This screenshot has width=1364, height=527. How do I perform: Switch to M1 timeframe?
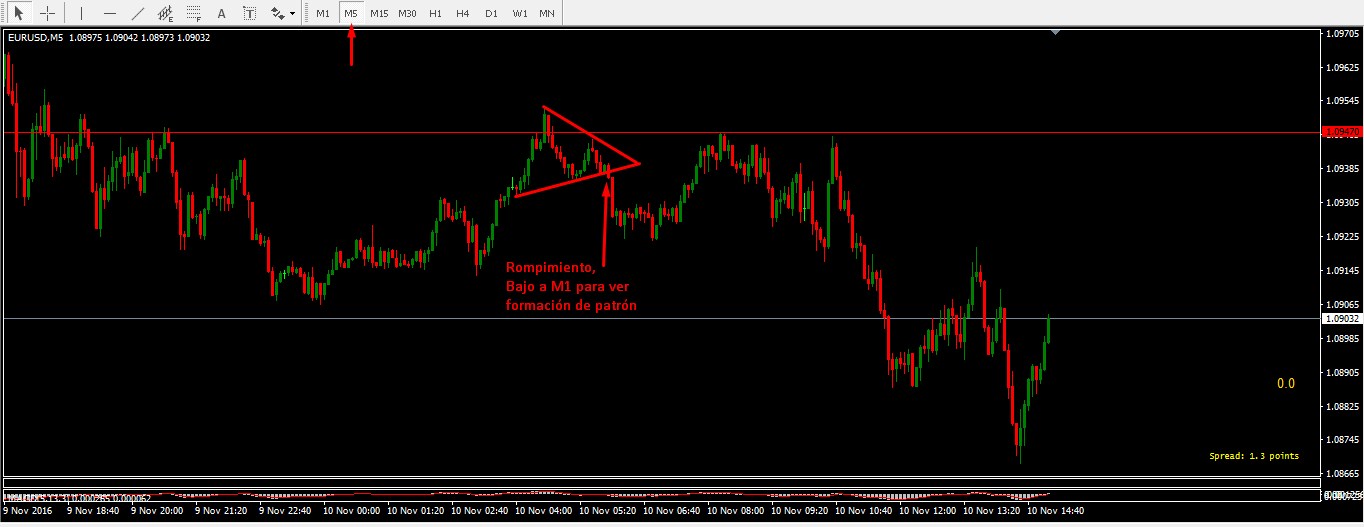322,14
